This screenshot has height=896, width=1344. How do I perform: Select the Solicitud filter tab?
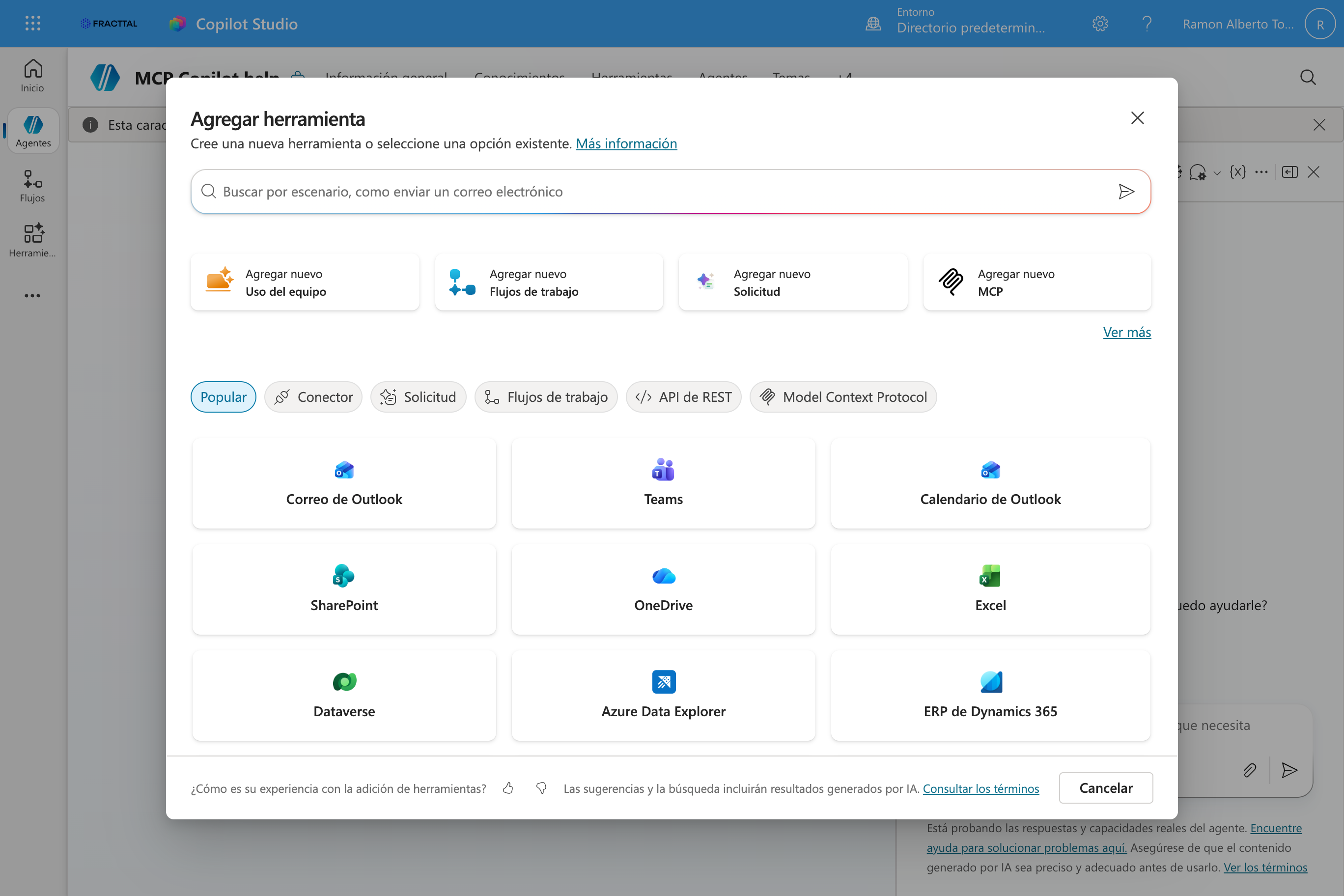(x=419, y=396)
